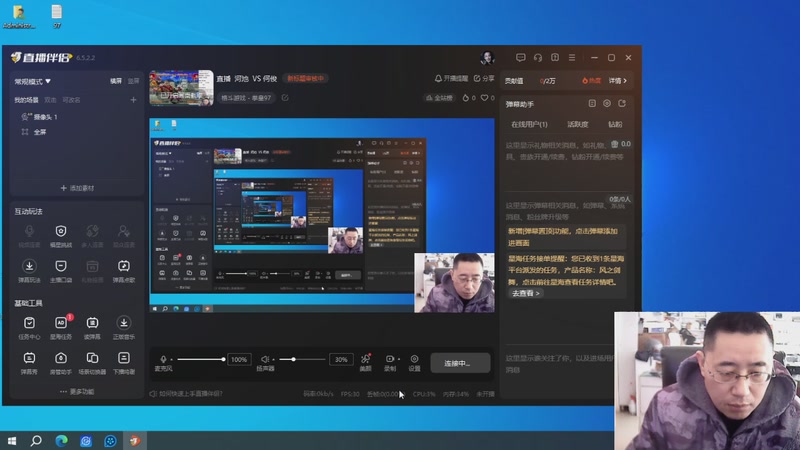Select the Administrator desktop icon
This screenshot has width=800, height=450.
click(x=19, y=16)
